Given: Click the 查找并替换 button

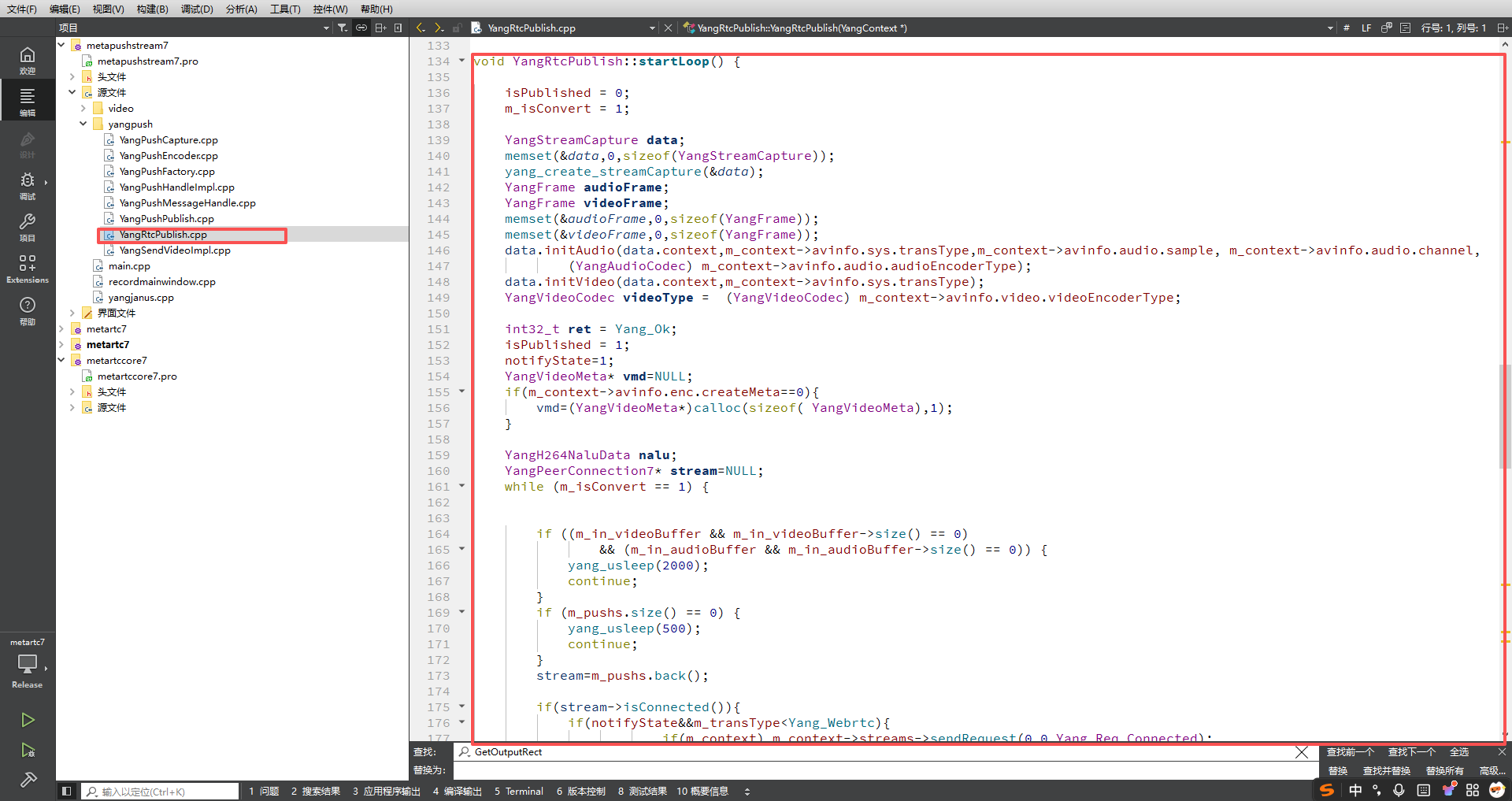Looking at the screenshot, I should [1387, 771].
